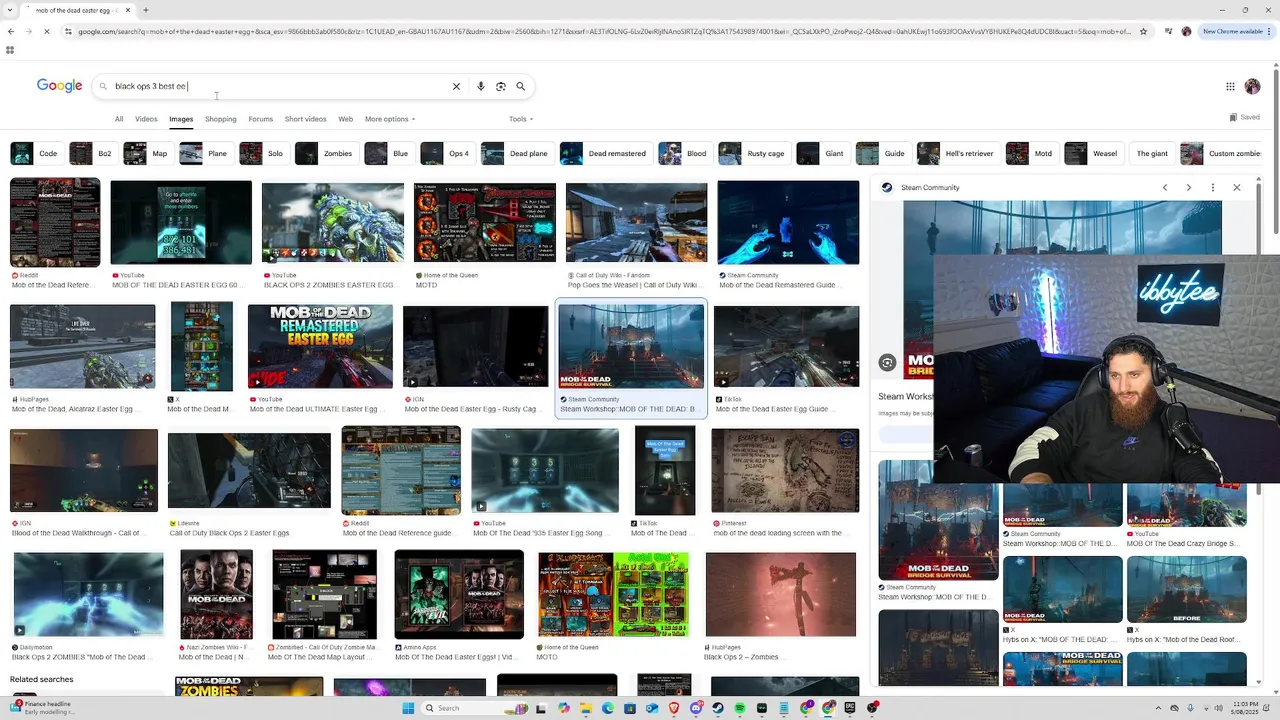
Task: Open Chrome tab search dropdown arrow
Action: (10, 10)
